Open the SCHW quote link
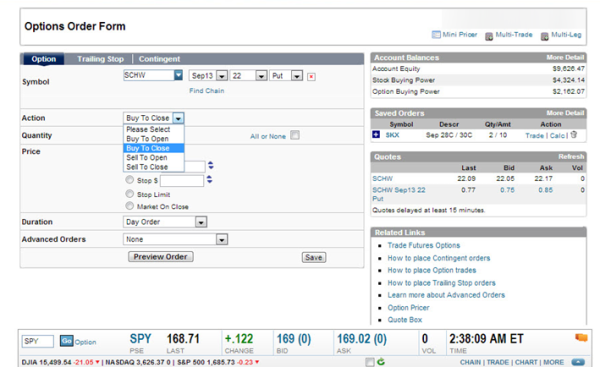The width and height of the screenshot is (600, 367). [382, 178]
